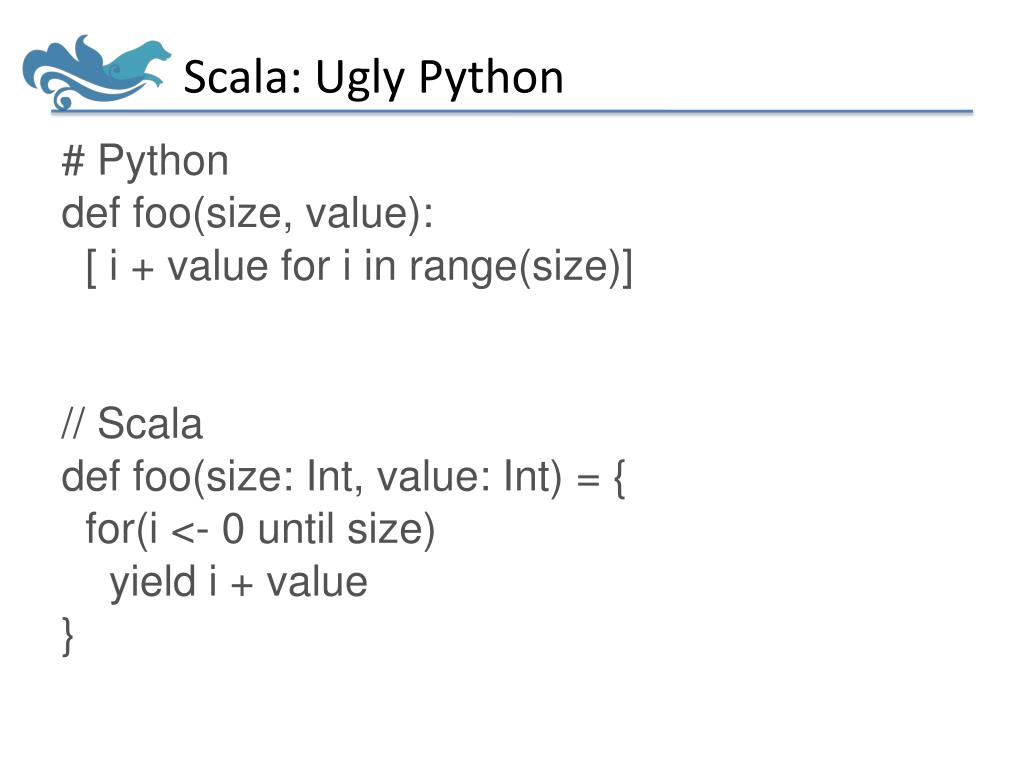Click the '<-' arrow in Scala for loop
1024x768 pixels.
pos(189,532)
